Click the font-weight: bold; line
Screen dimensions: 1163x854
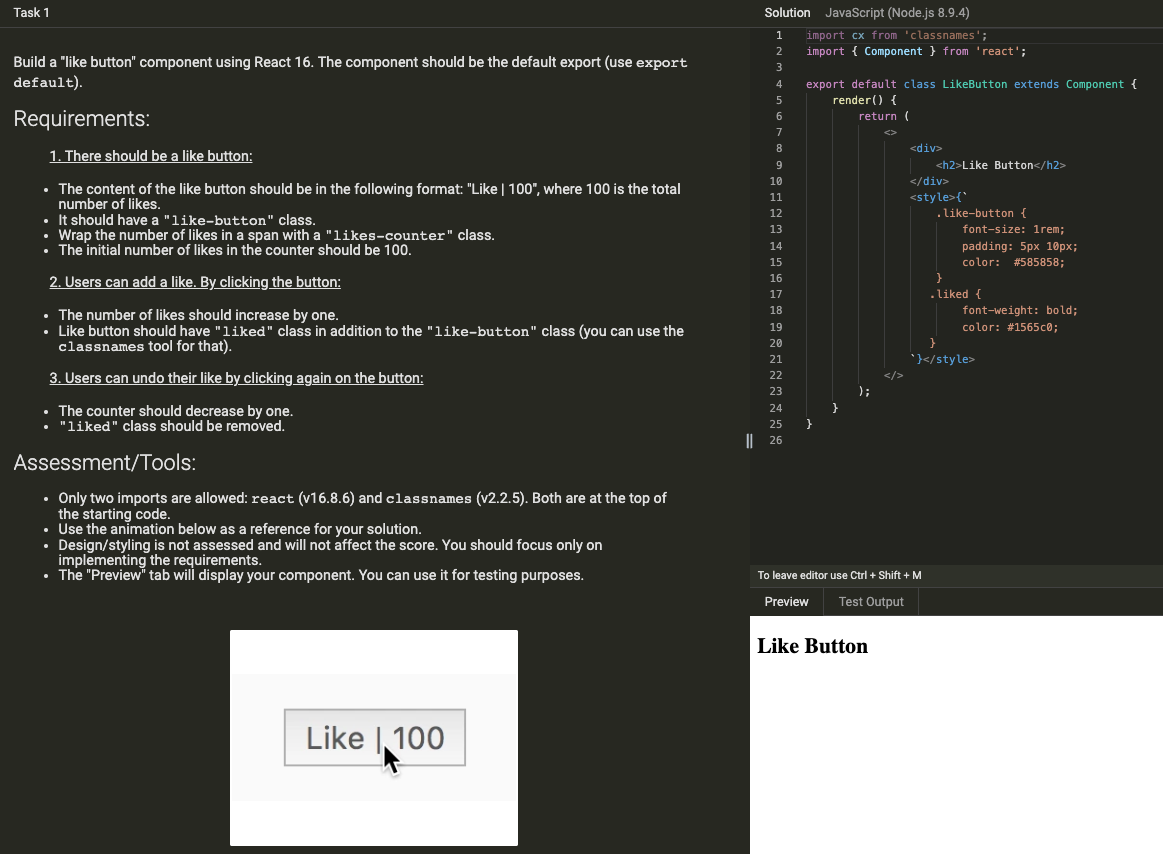pos(1020,310)
